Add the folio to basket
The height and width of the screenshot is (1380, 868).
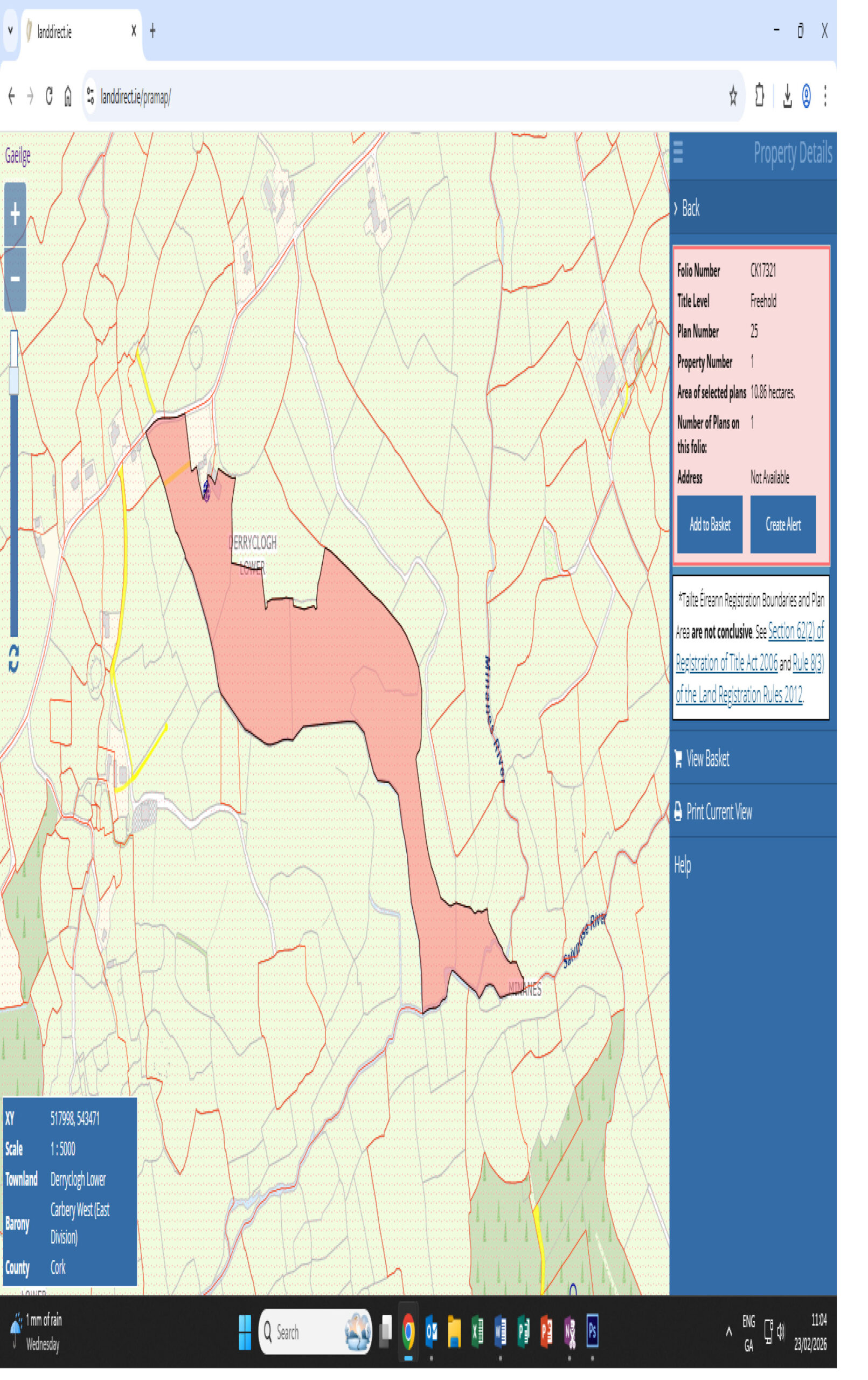(709, 524)
